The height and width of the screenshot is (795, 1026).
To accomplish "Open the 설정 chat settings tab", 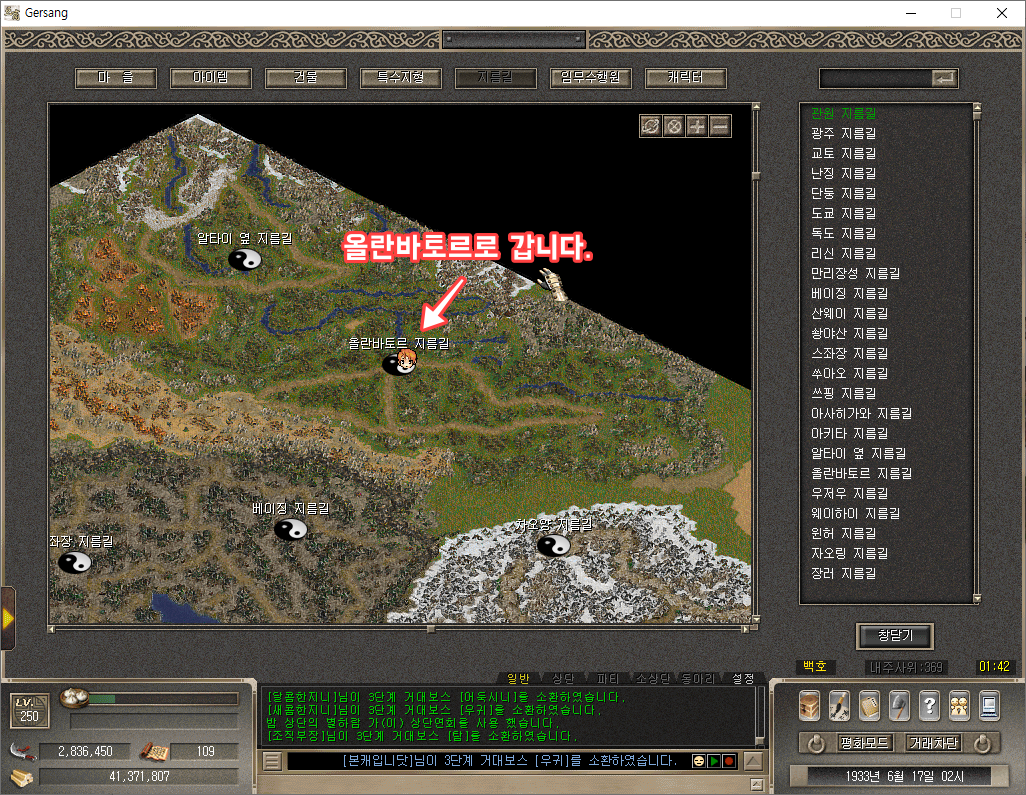I will click(743, 679).
